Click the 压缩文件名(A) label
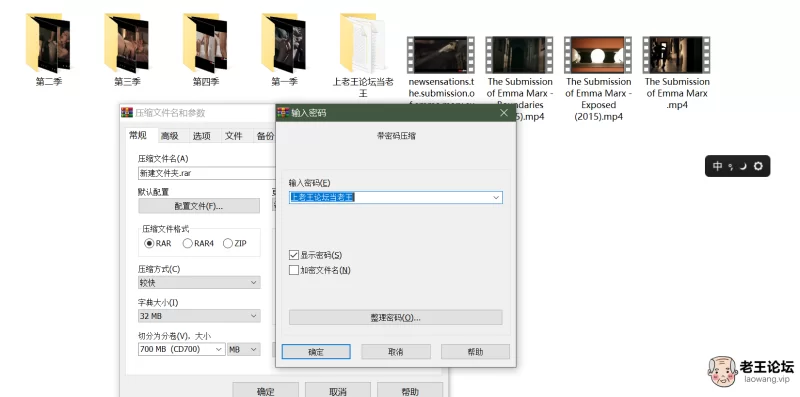This screenshot has width=800, height=397. coord(163,159)
